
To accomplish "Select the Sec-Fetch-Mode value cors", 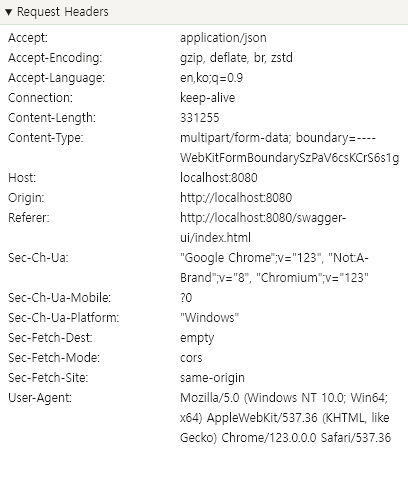I will click(191, 358).
